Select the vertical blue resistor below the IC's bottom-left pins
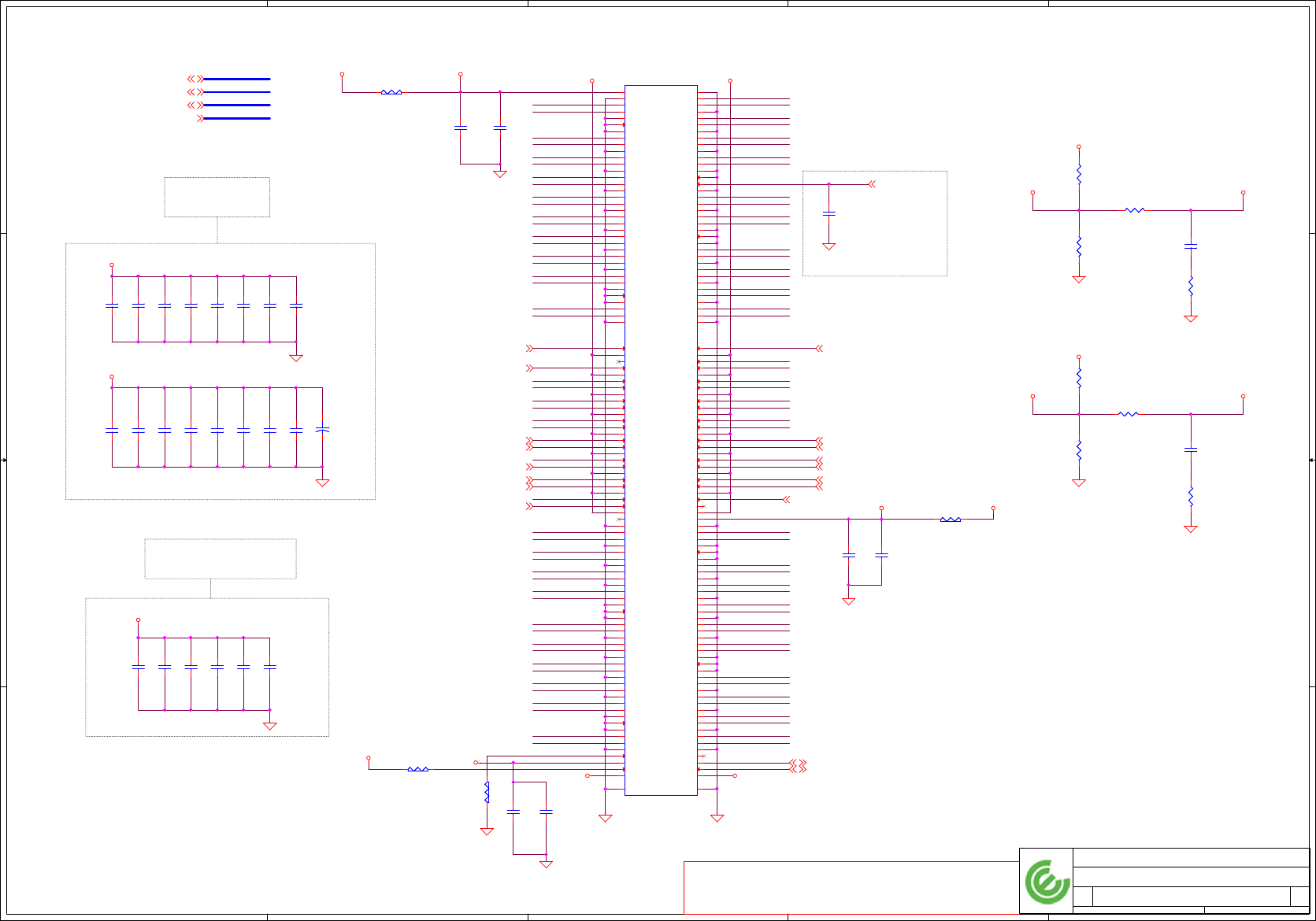 [487, 793]
